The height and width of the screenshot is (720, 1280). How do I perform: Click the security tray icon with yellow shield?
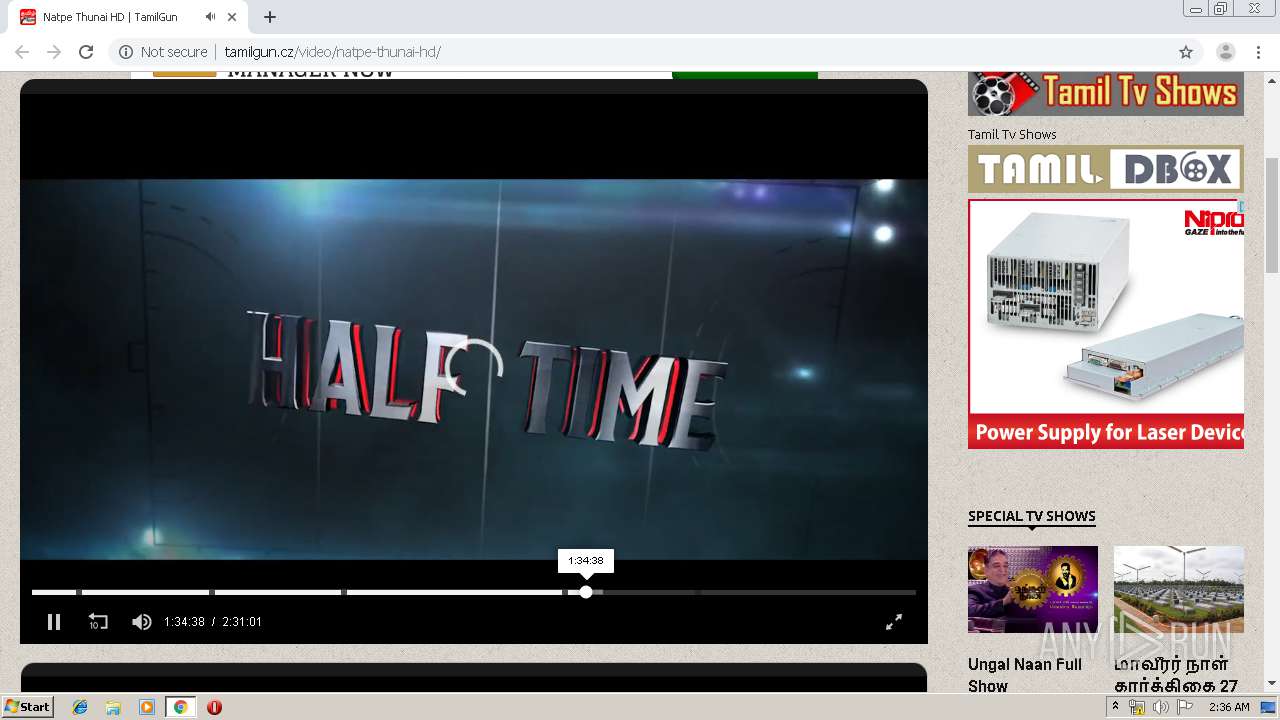click(1137, 707)
